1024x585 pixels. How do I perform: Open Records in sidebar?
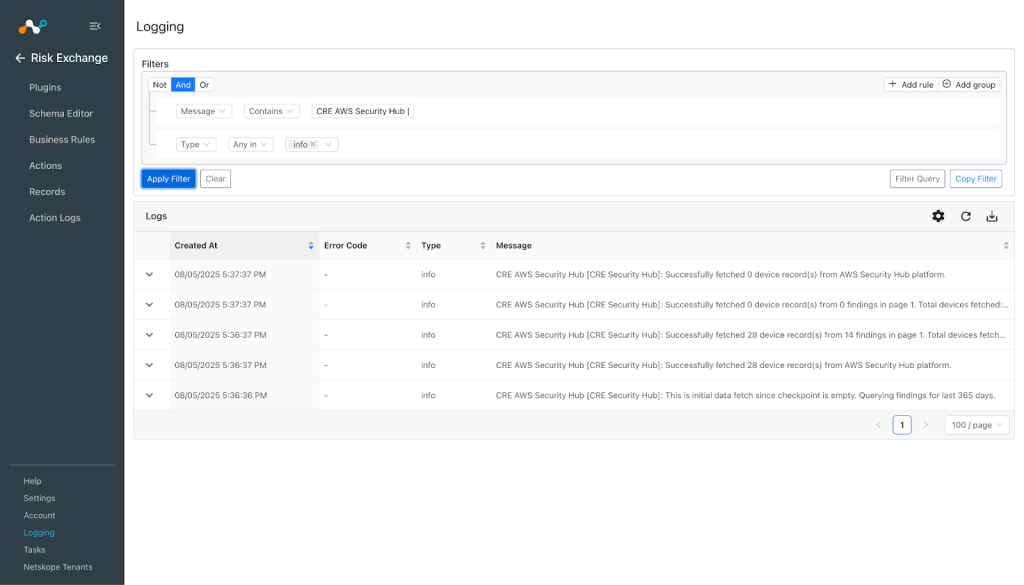tap(47, 192)
